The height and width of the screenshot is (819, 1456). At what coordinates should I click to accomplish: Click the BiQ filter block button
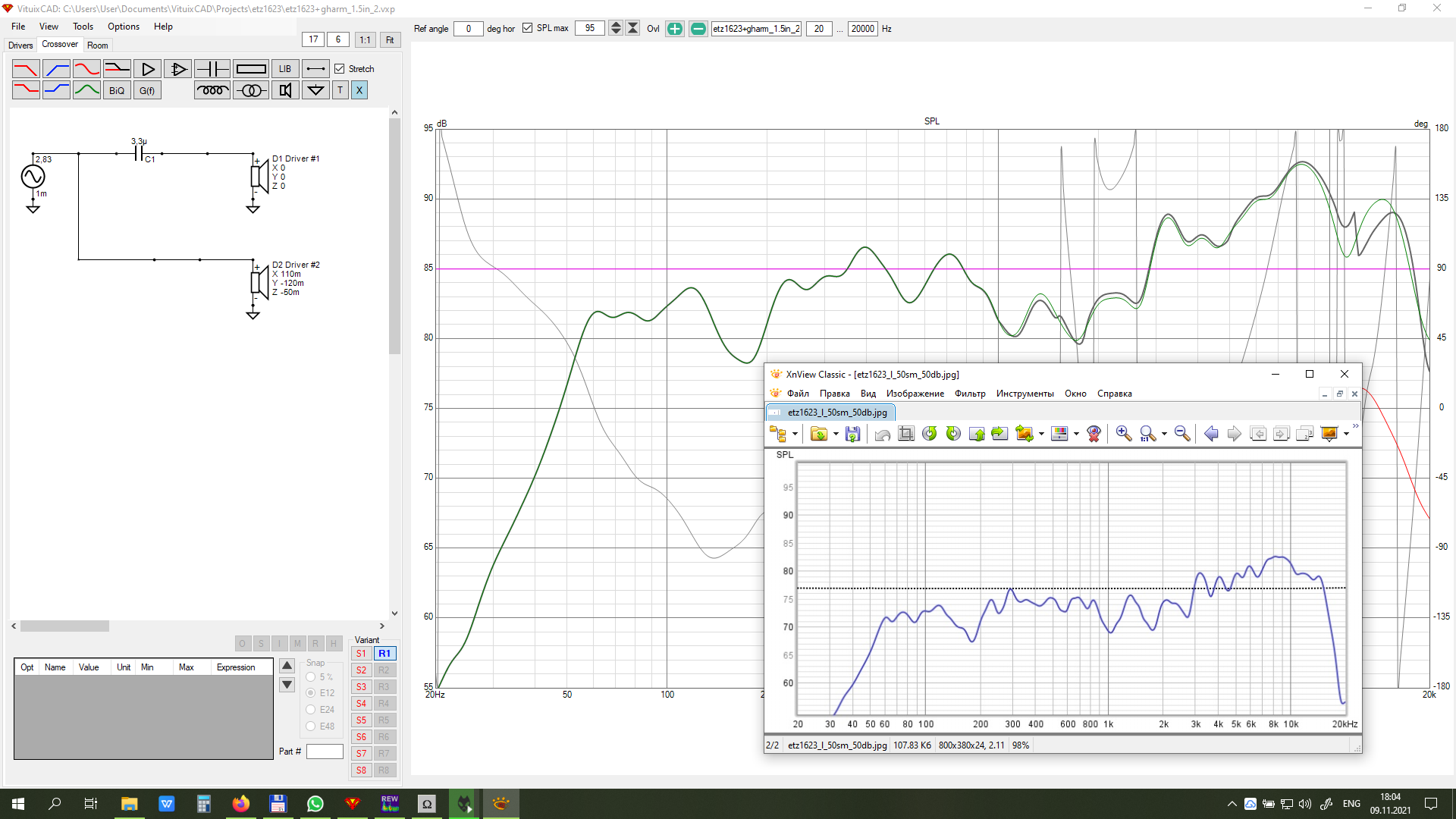coord(117,90)
